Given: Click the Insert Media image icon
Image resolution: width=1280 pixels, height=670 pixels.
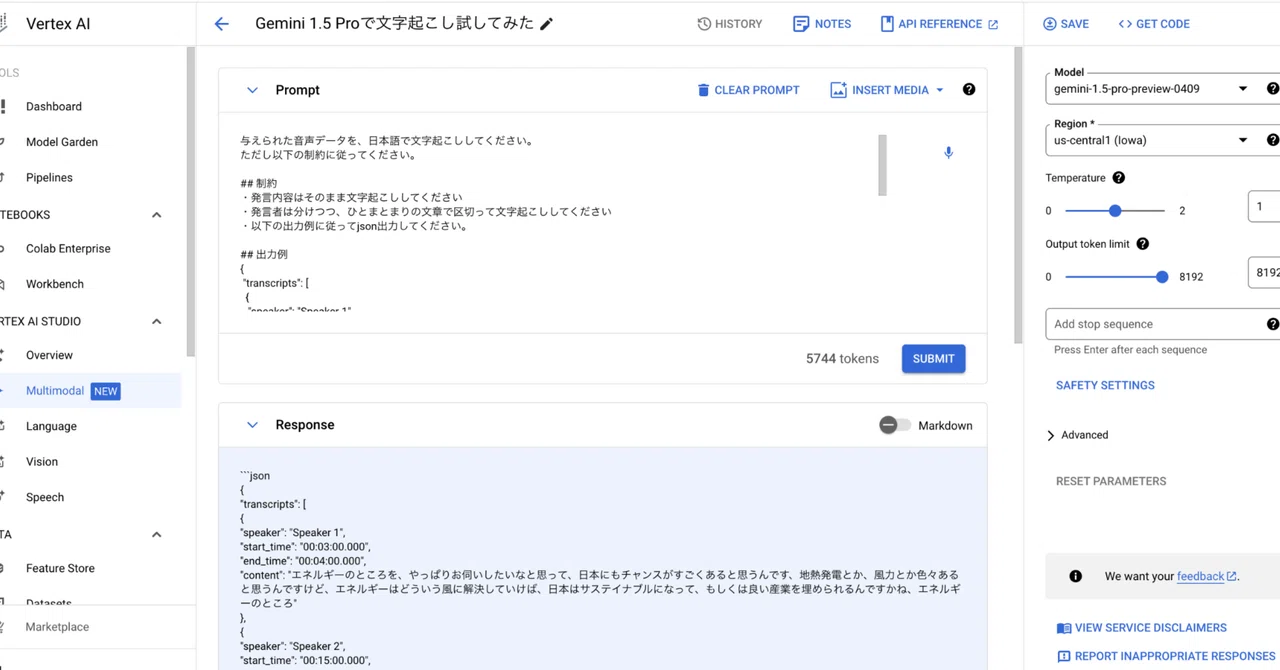Looking at the screenshot, I should pos(838,90).
